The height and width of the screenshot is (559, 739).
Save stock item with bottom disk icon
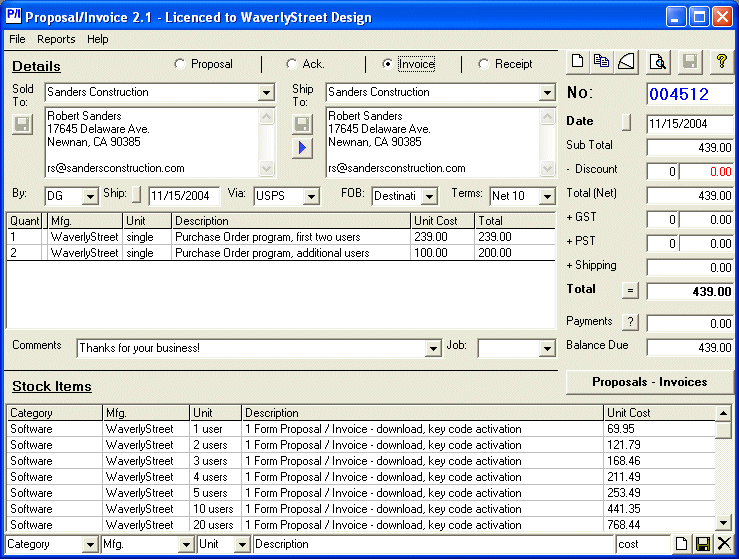[x=703, y=544]
